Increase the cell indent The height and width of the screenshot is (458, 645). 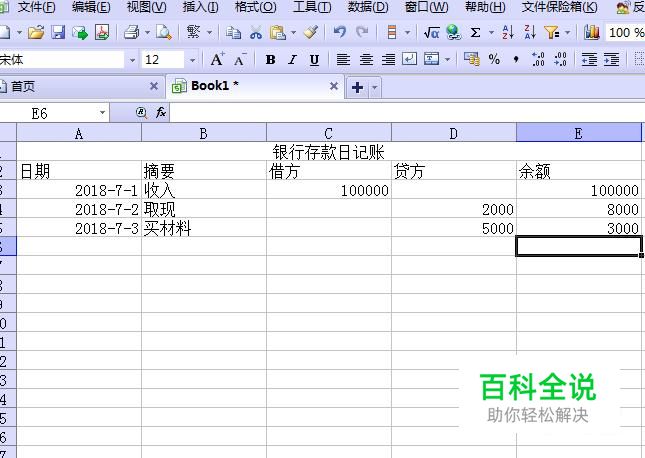click(612, 60)
